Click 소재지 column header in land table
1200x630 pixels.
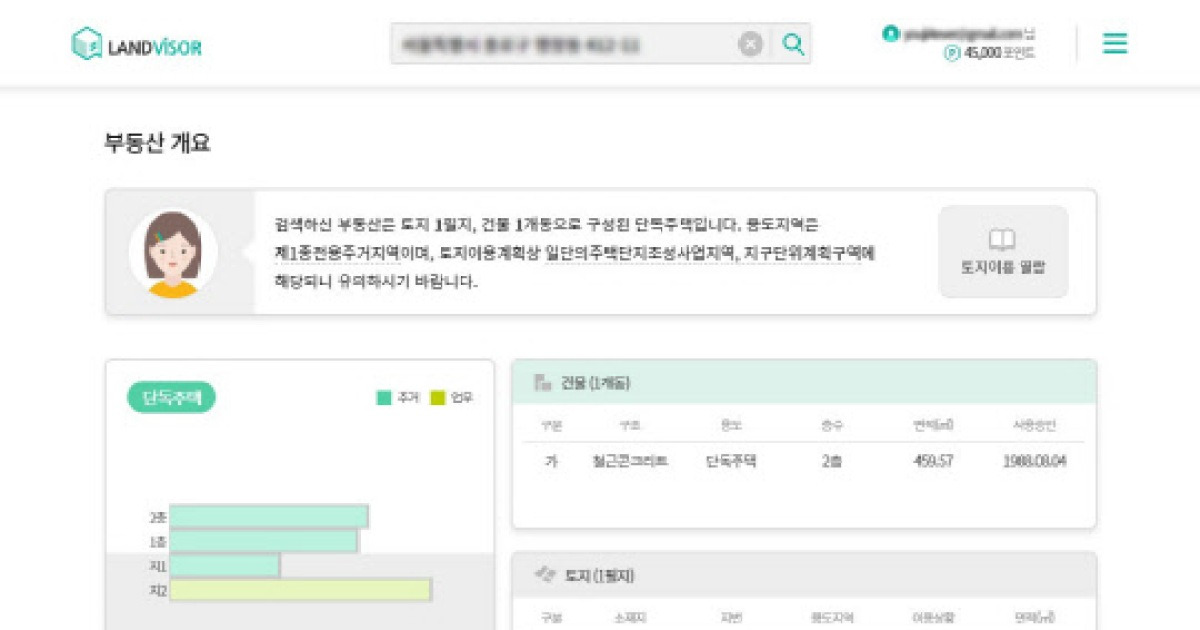pos(629,618)
